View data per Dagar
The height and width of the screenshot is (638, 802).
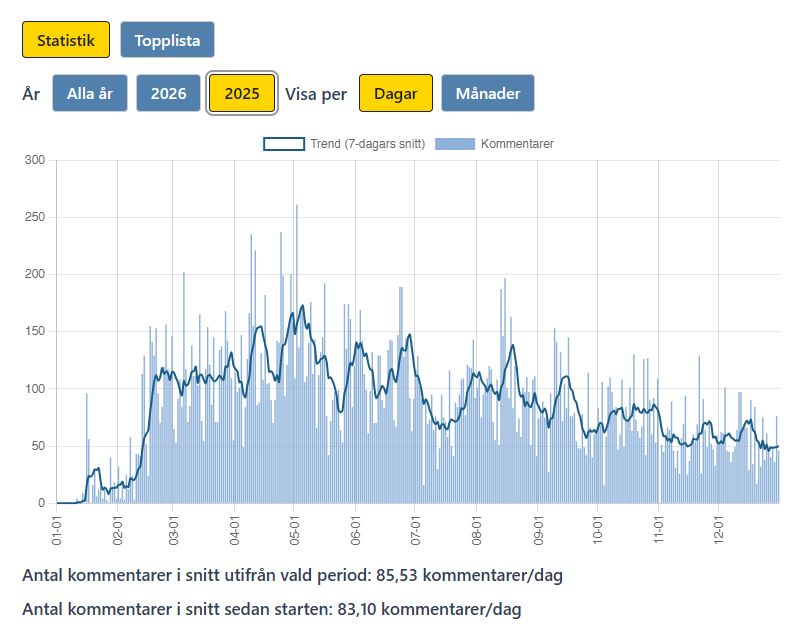pos(395,94)
